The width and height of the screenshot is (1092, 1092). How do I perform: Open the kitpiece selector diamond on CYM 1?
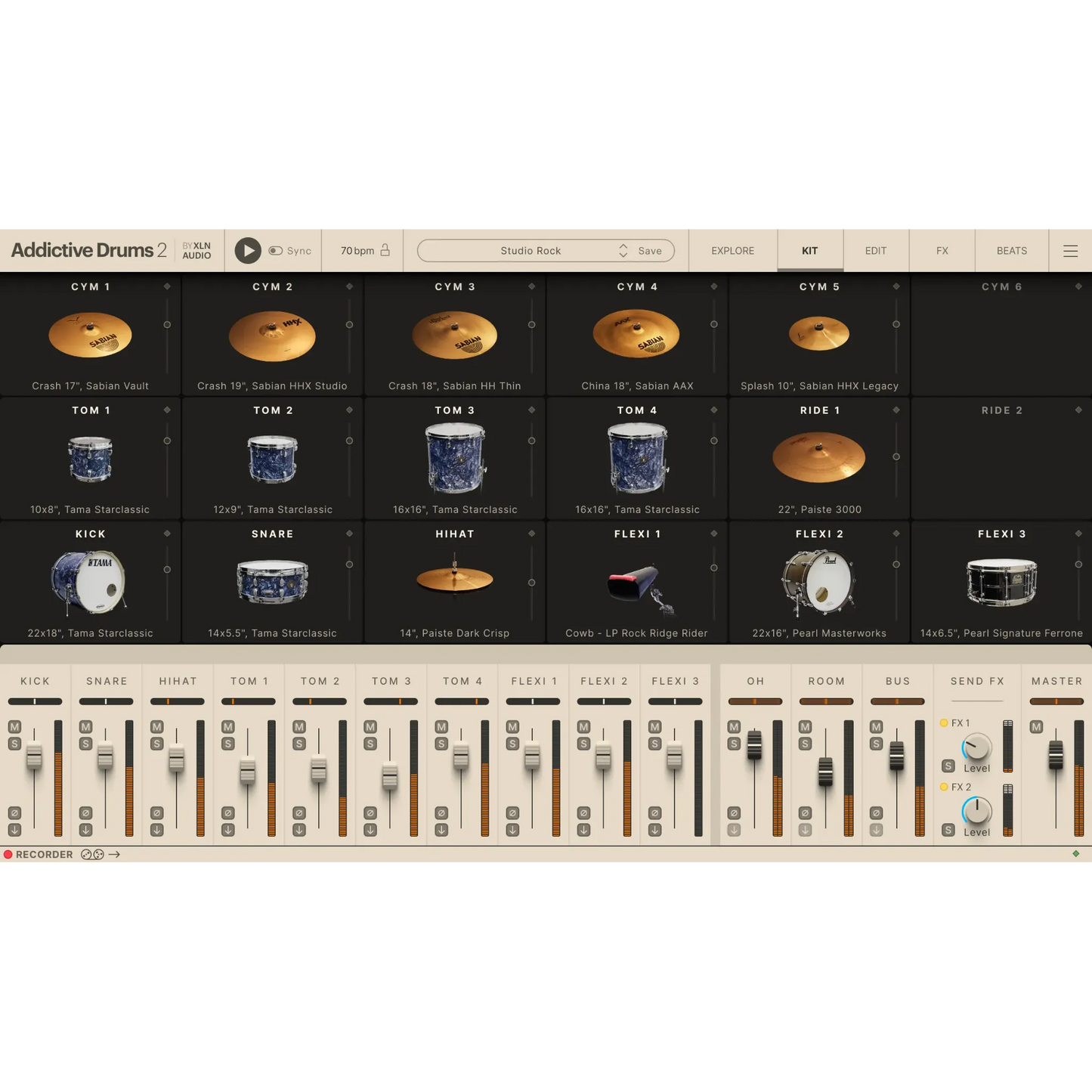(x=167, y=286)
